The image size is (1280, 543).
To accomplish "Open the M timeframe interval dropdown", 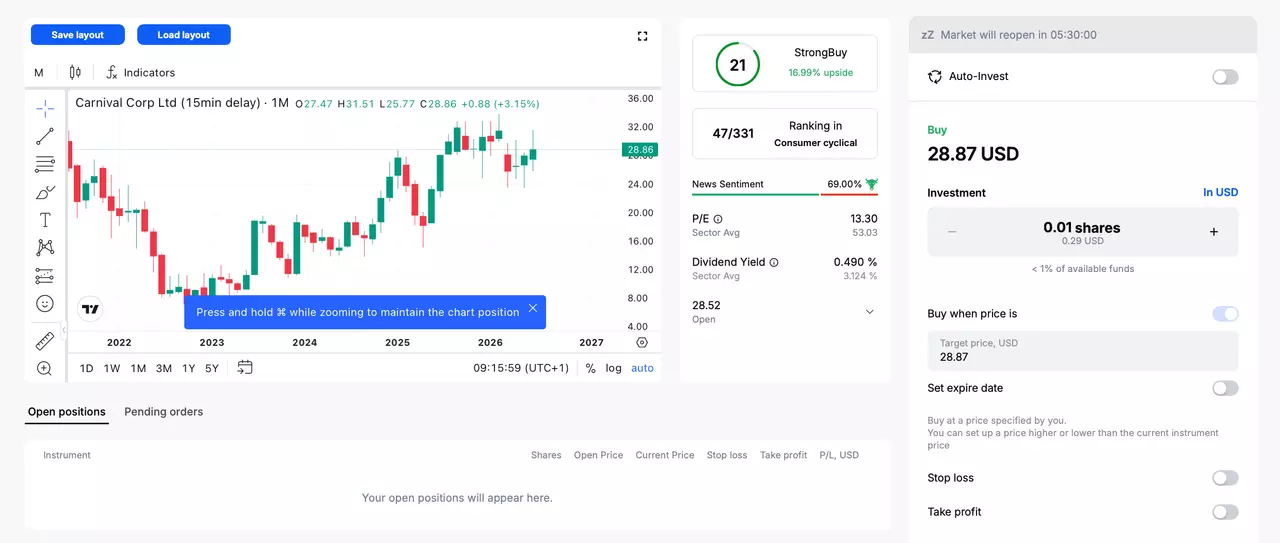I will 39,72.
